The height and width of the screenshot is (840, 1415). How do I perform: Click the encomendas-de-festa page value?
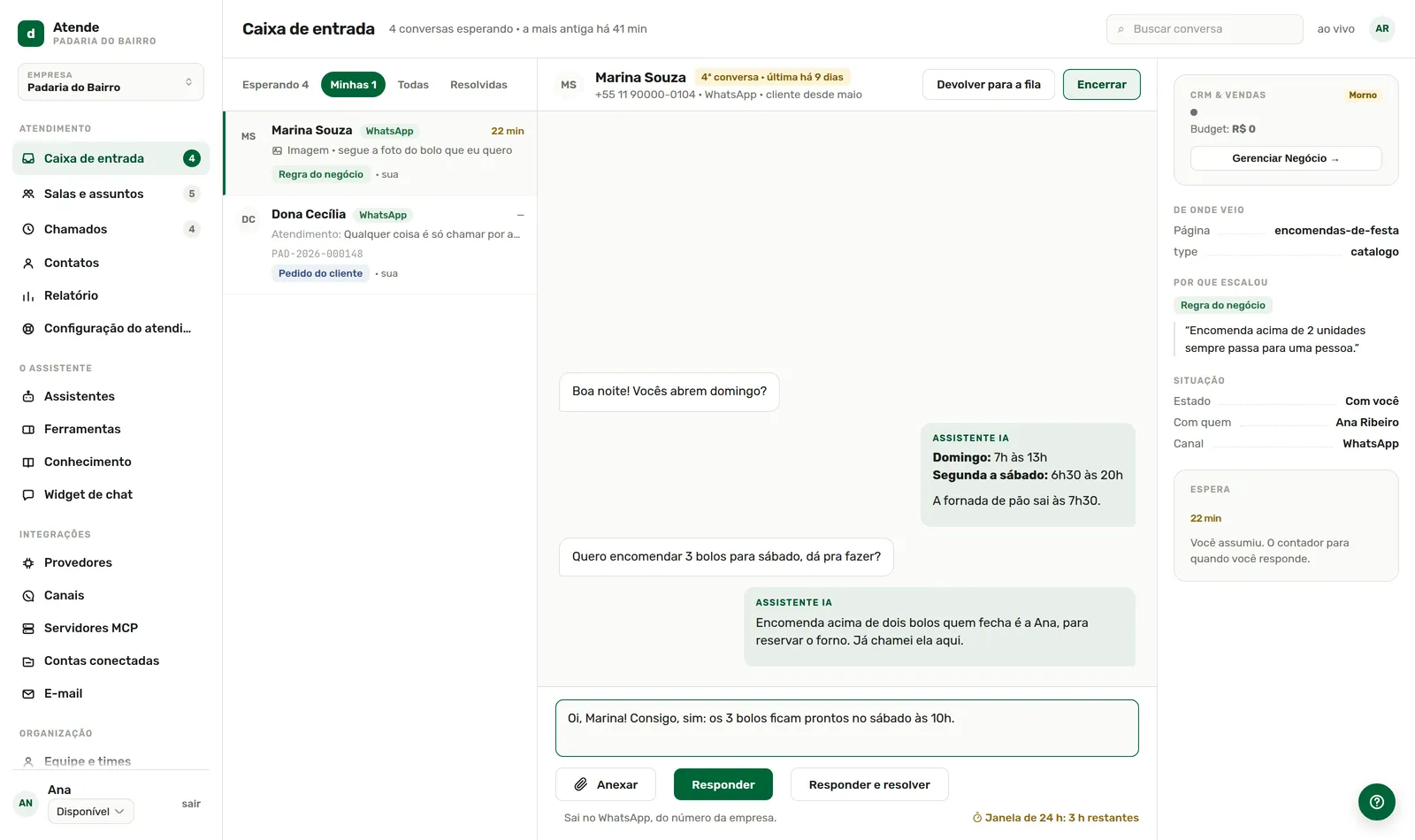point(1336,231)
